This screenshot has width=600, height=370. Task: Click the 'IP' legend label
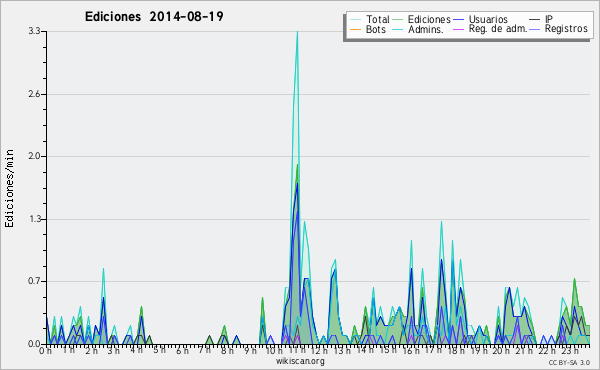[549, 19]
